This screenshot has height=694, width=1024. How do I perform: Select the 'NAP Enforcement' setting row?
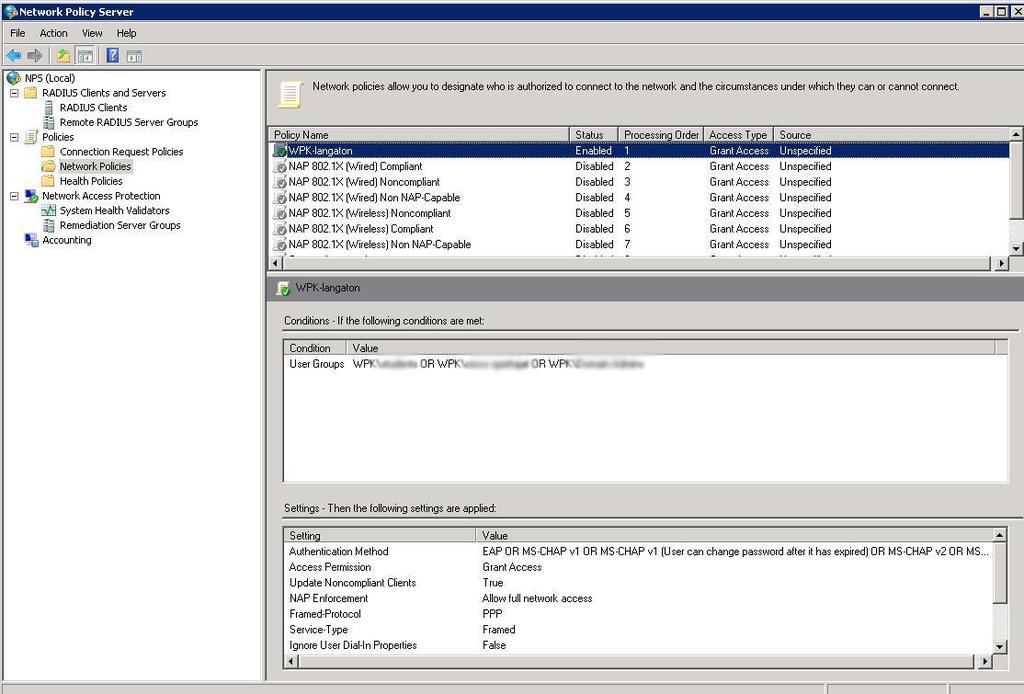(638, 599)
